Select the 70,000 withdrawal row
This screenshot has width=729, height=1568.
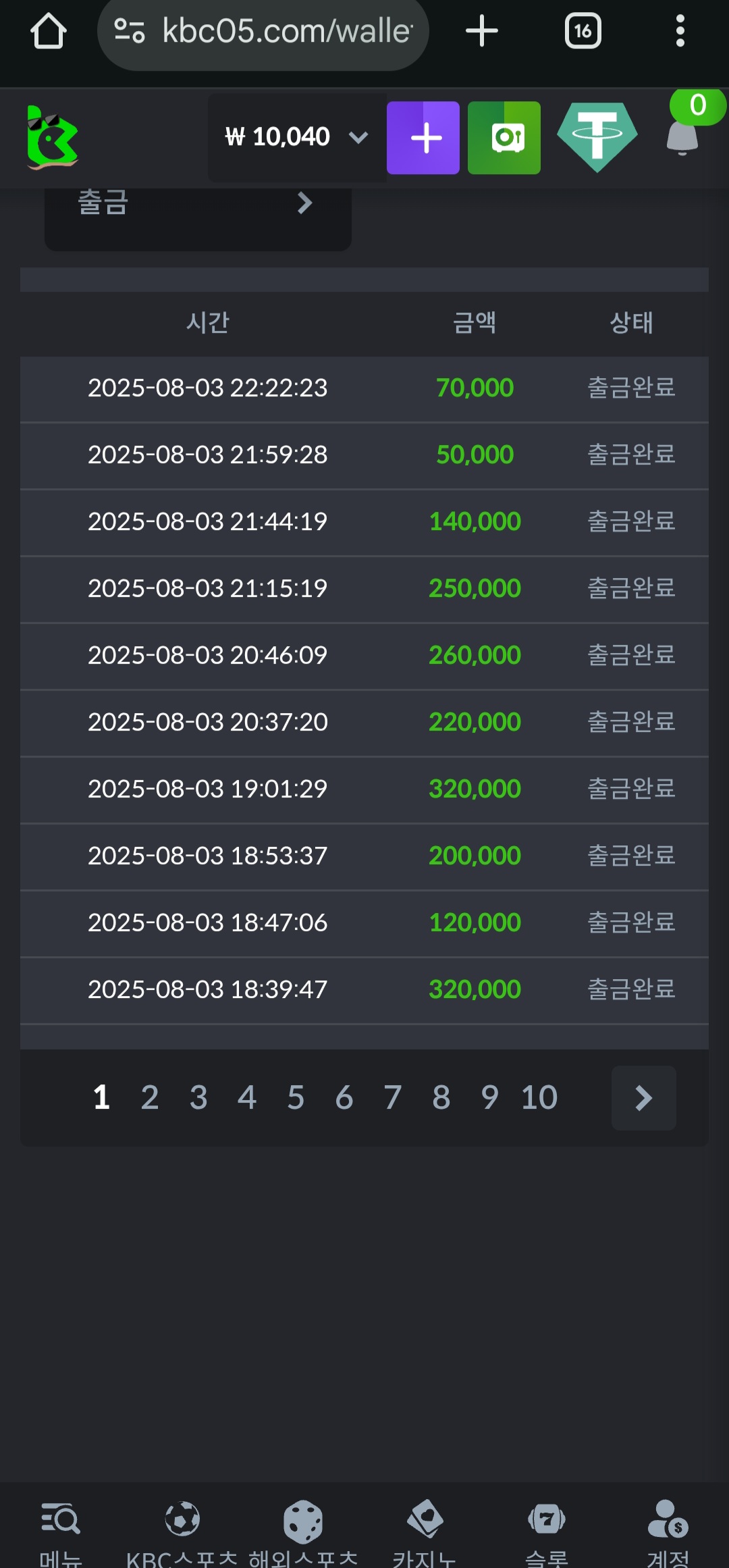pyautogui.click(x=364, y=388)
